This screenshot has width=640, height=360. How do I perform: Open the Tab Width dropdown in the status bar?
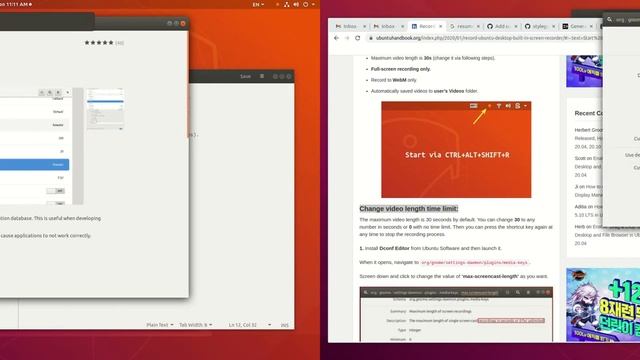(196, 325)
